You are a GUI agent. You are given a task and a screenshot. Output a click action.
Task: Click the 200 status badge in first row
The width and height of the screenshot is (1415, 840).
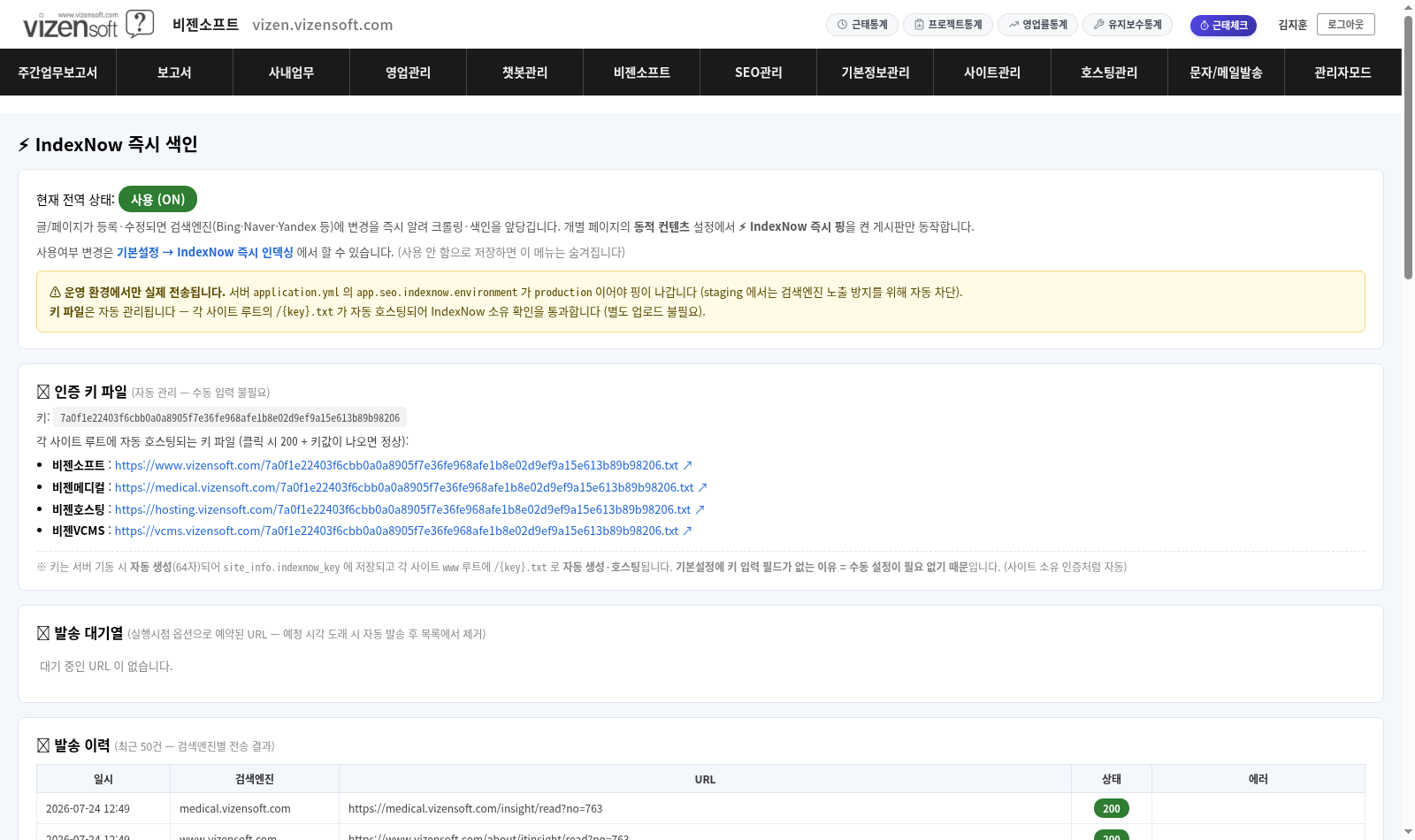pyautogui.click(x=1112, y=808)
